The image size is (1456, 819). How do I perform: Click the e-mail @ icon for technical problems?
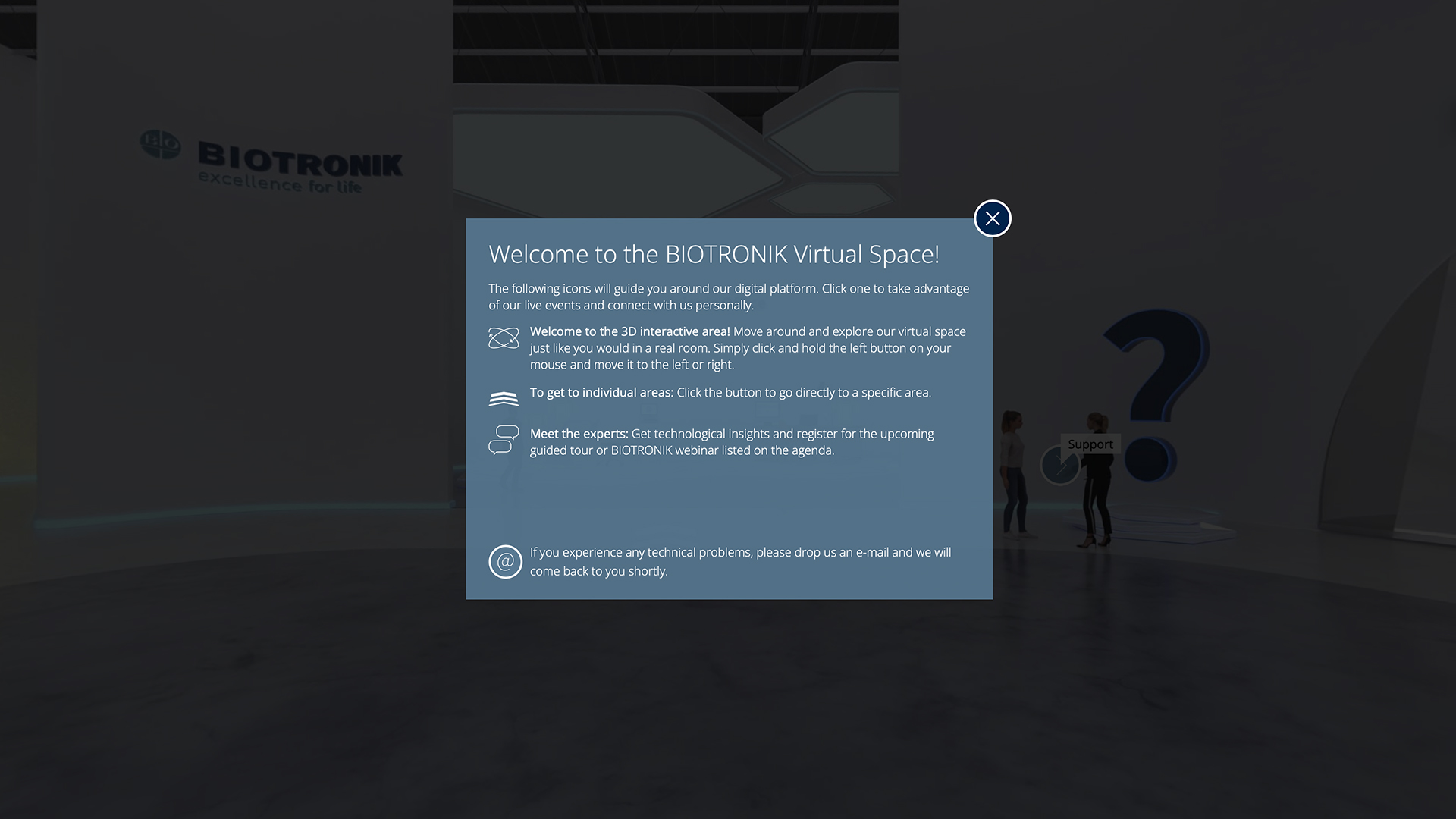click(x=506, y=562)
